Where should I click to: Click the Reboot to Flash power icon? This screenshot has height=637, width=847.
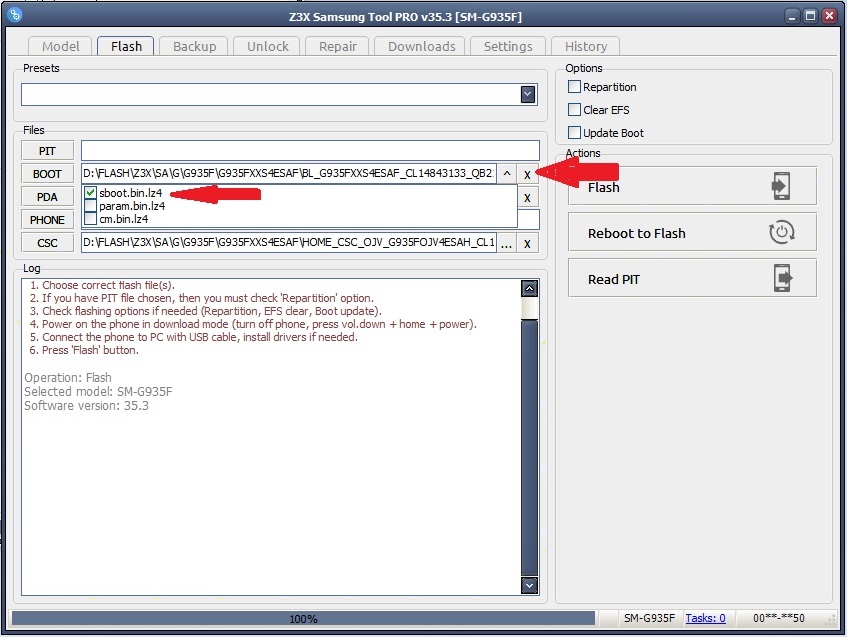tap(781, 232)
